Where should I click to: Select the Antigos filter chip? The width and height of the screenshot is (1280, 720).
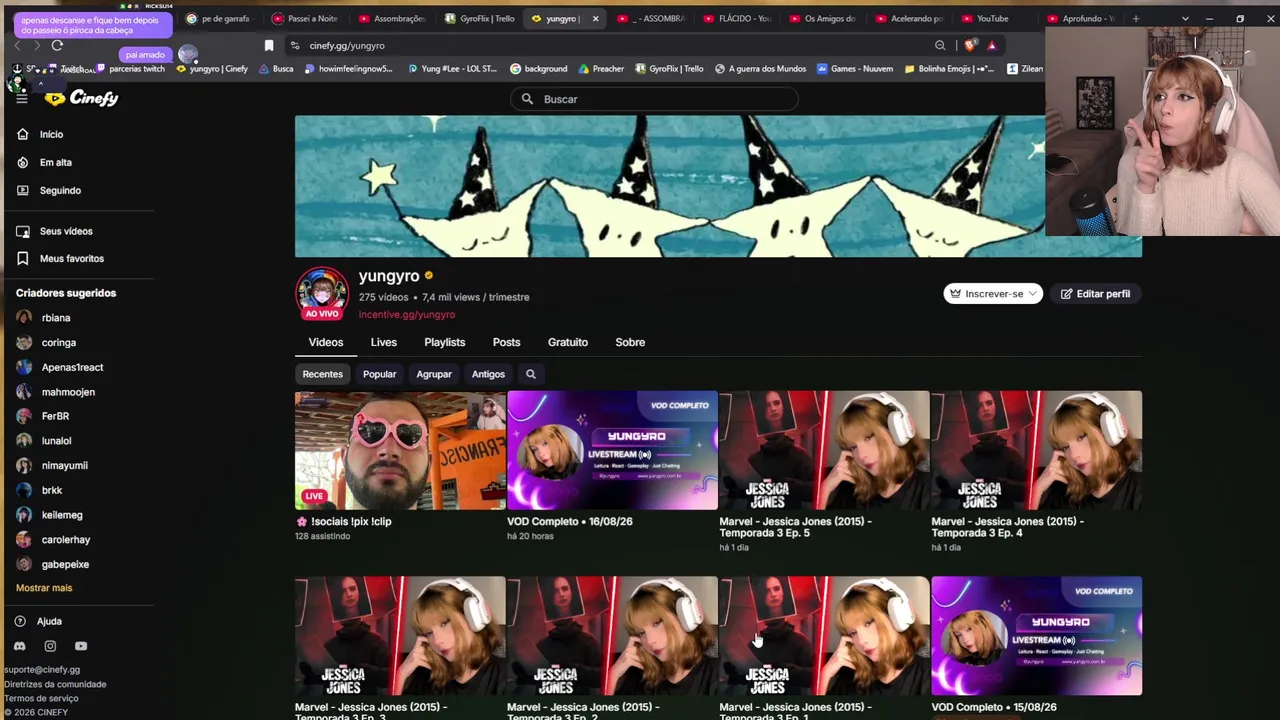(489, 374)
